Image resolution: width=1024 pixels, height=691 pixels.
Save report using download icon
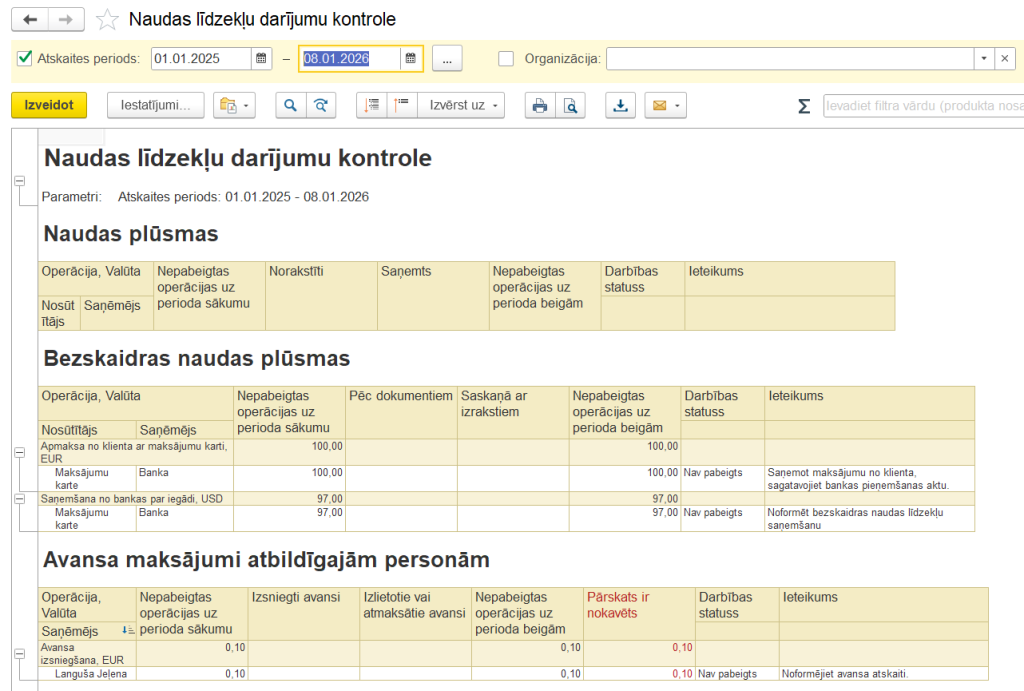tap(620, 105)
